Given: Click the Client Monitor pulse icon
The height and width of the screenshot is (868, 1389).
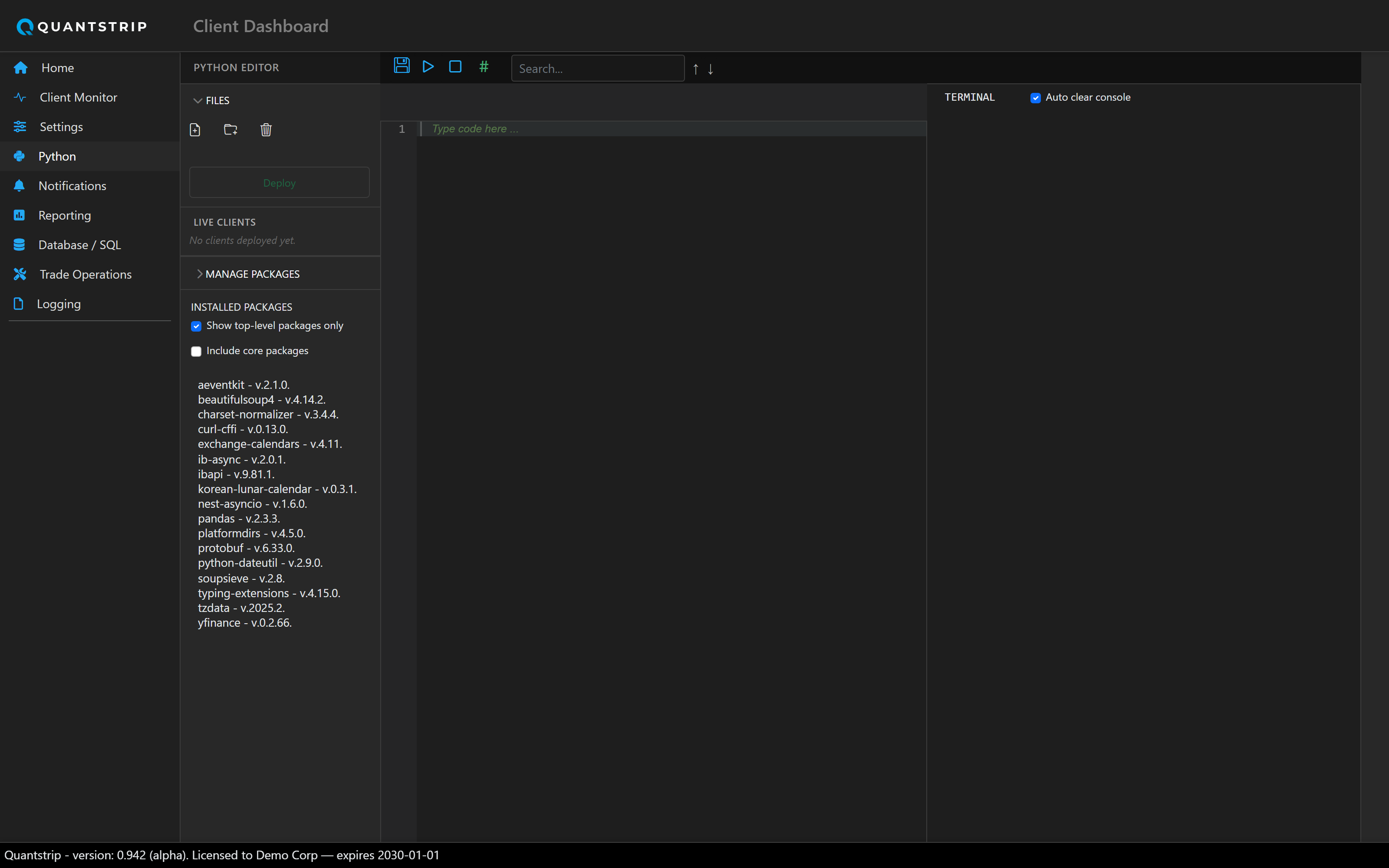Looking at the screenshot, I should pos(20,97).
